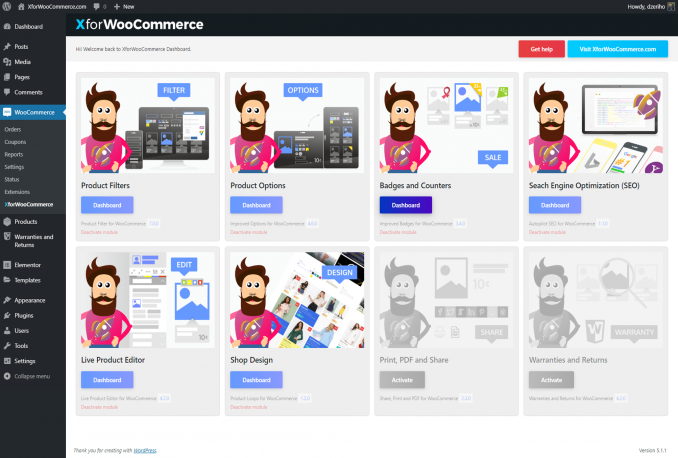Image resolution: width=678 pixels, height=458 pixels.
Task: Collapse the admin sidebar menu
Action: (x=30, y=376)
